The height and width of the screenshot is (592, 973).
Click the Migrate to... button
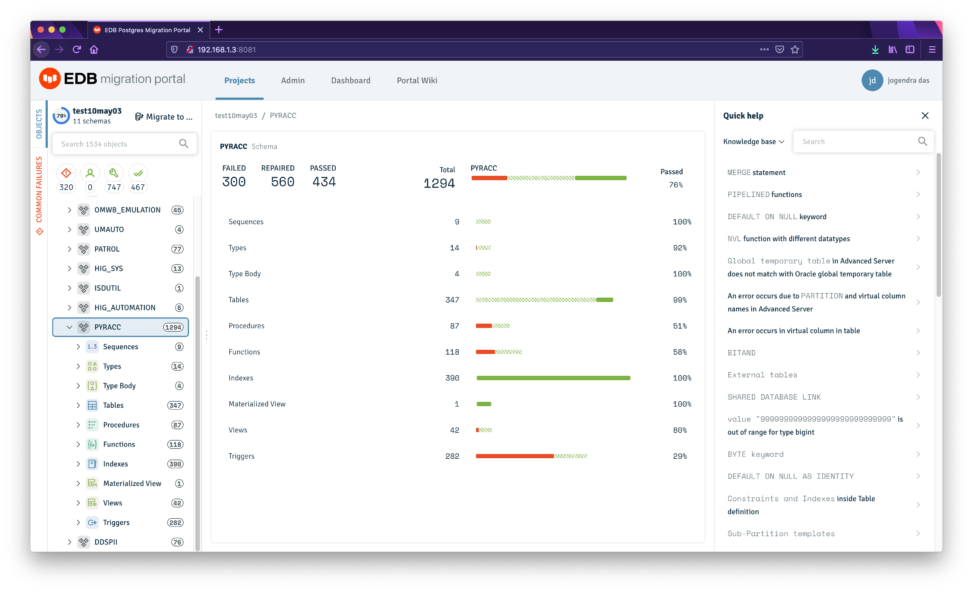(x=164, y=117)
